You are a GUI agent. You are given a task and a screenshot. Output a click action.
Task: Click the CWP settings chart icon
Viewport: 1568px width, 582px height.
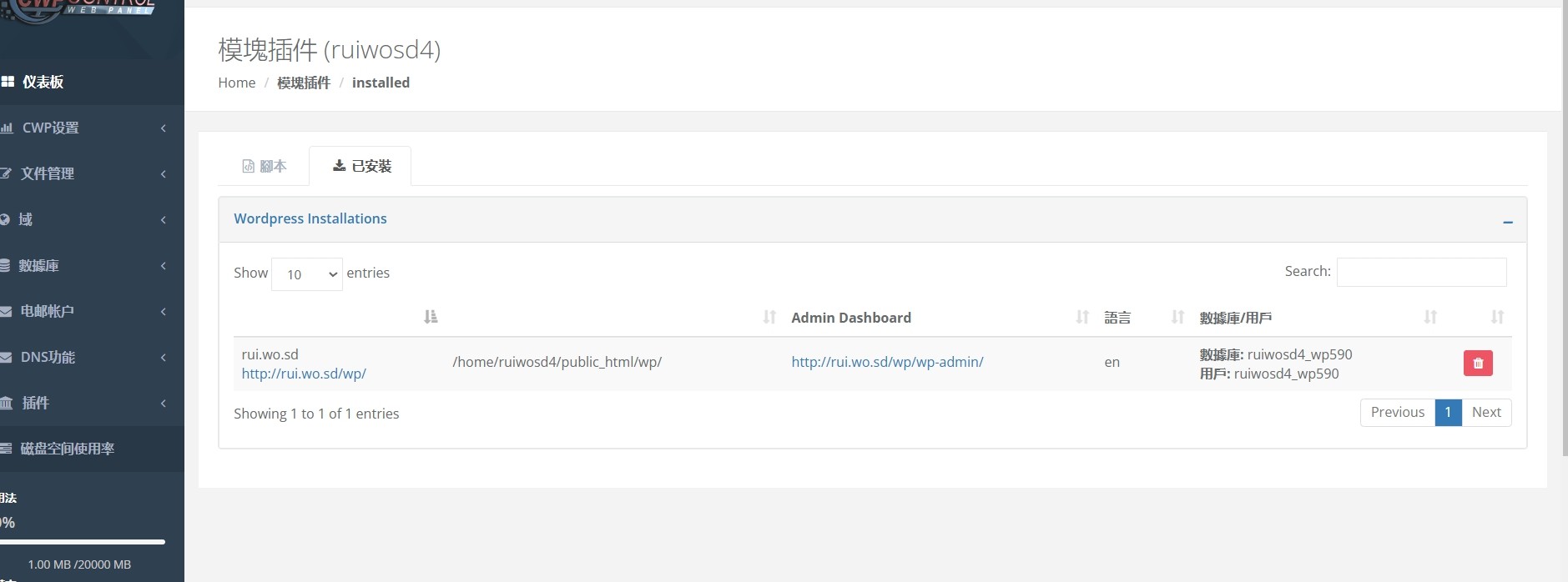point(7,128)
